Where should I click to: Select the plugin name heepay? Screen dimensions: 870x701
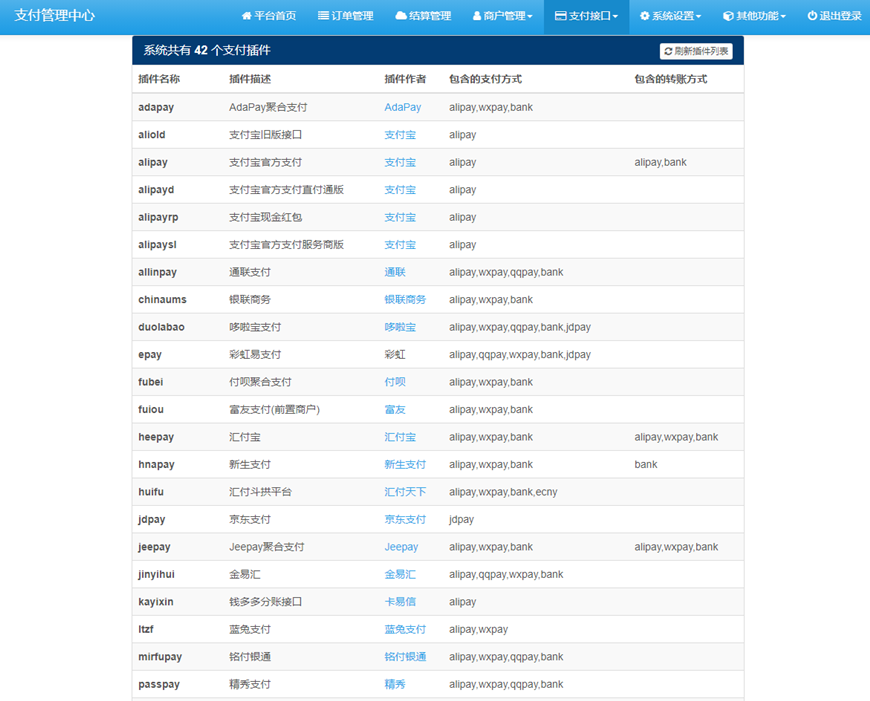coord(156,437)
